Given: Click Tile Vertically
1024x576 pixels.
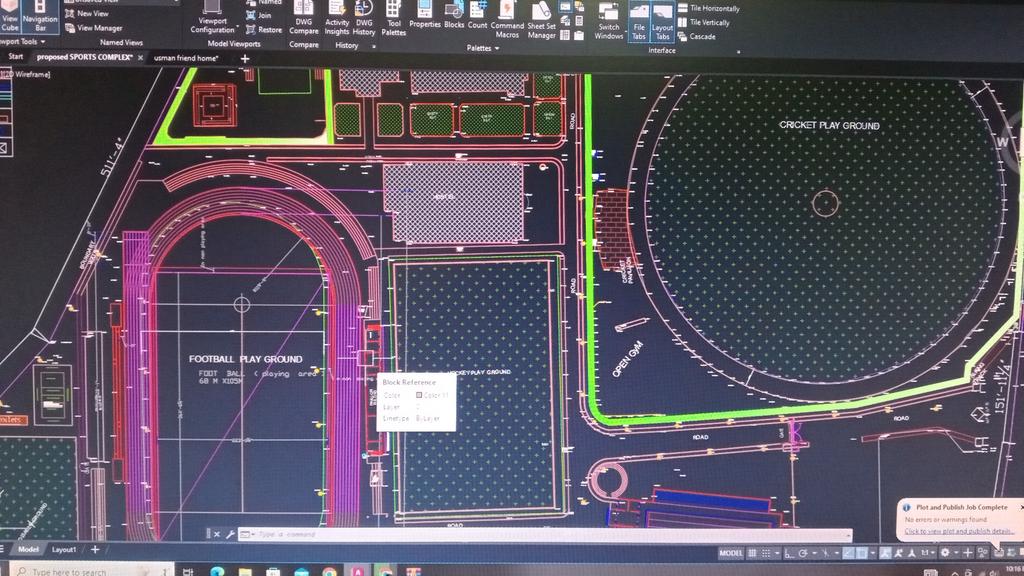Looking at the screenshot, I should pos(704,22).
